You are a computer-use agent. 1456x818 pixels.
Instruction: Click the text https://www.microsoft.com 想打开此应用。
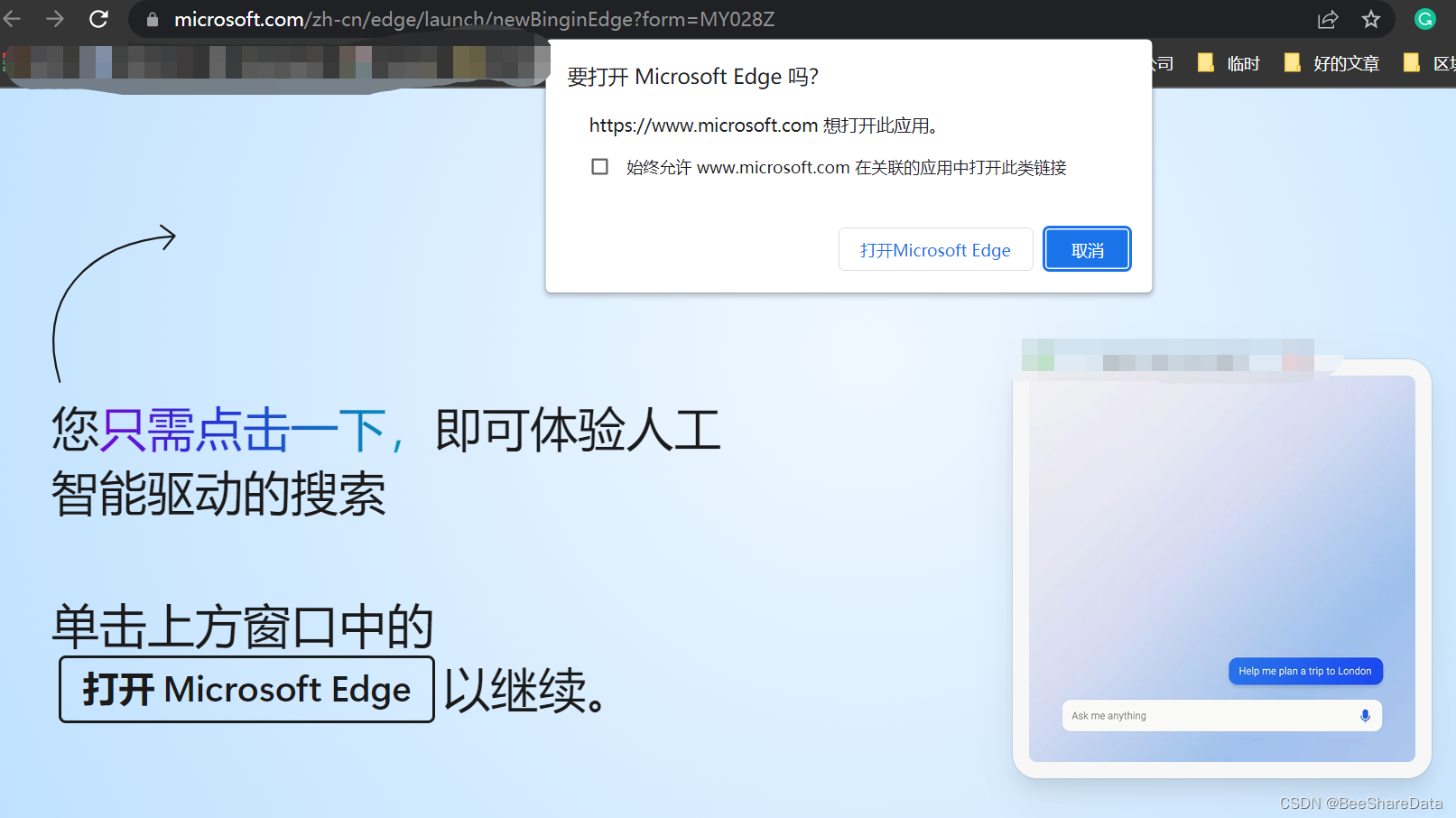point(766,125)
